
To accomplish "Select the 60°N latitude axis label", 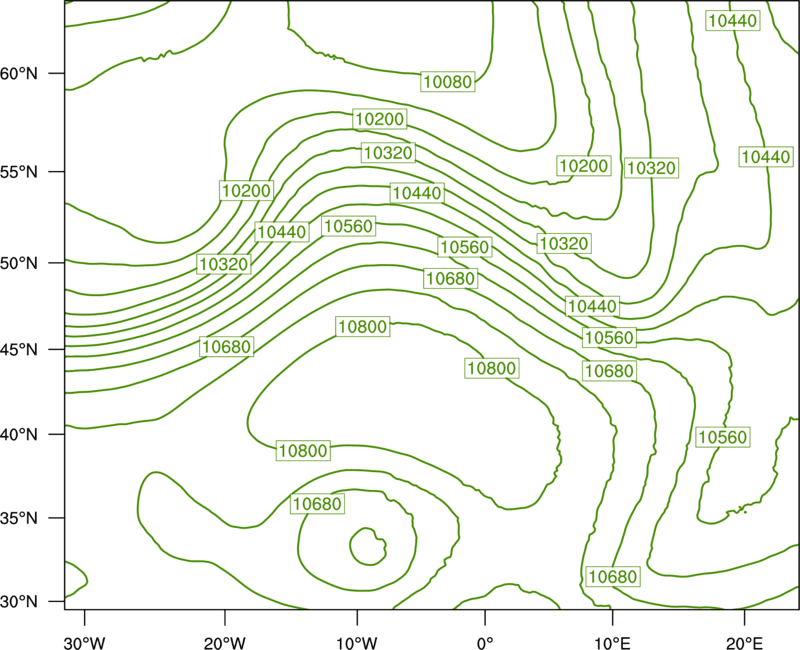I will 19,74.
